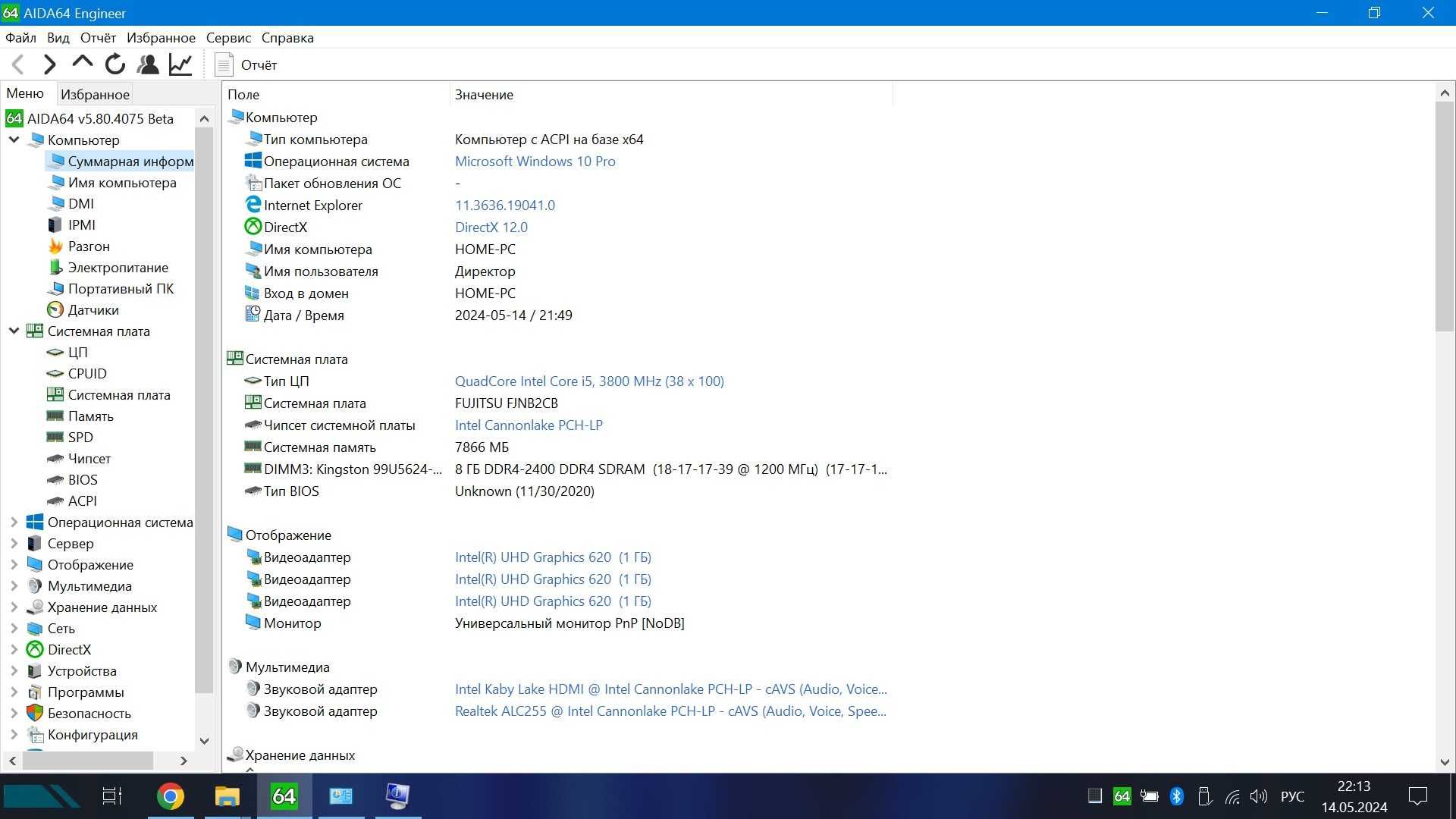Expand the Хранение данных tree node
This screenshot has height=819, width=1456.
(14, 607)
